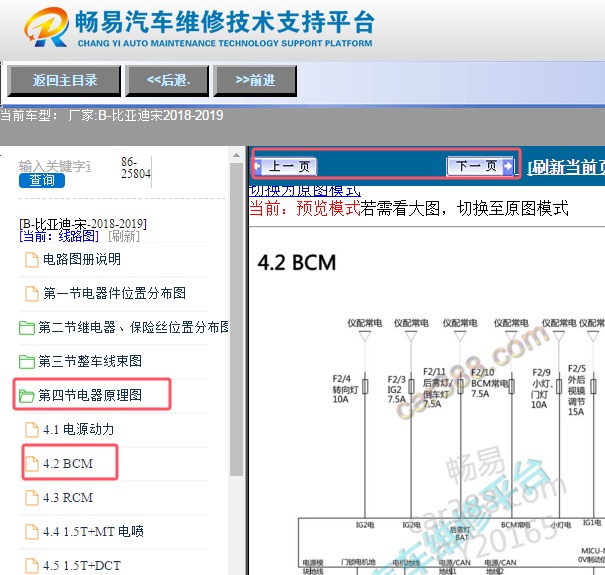605x575 pixels.
Task: Click document icon beside 4.5 1.5T+DCT
Action: (x=32, y=566)
